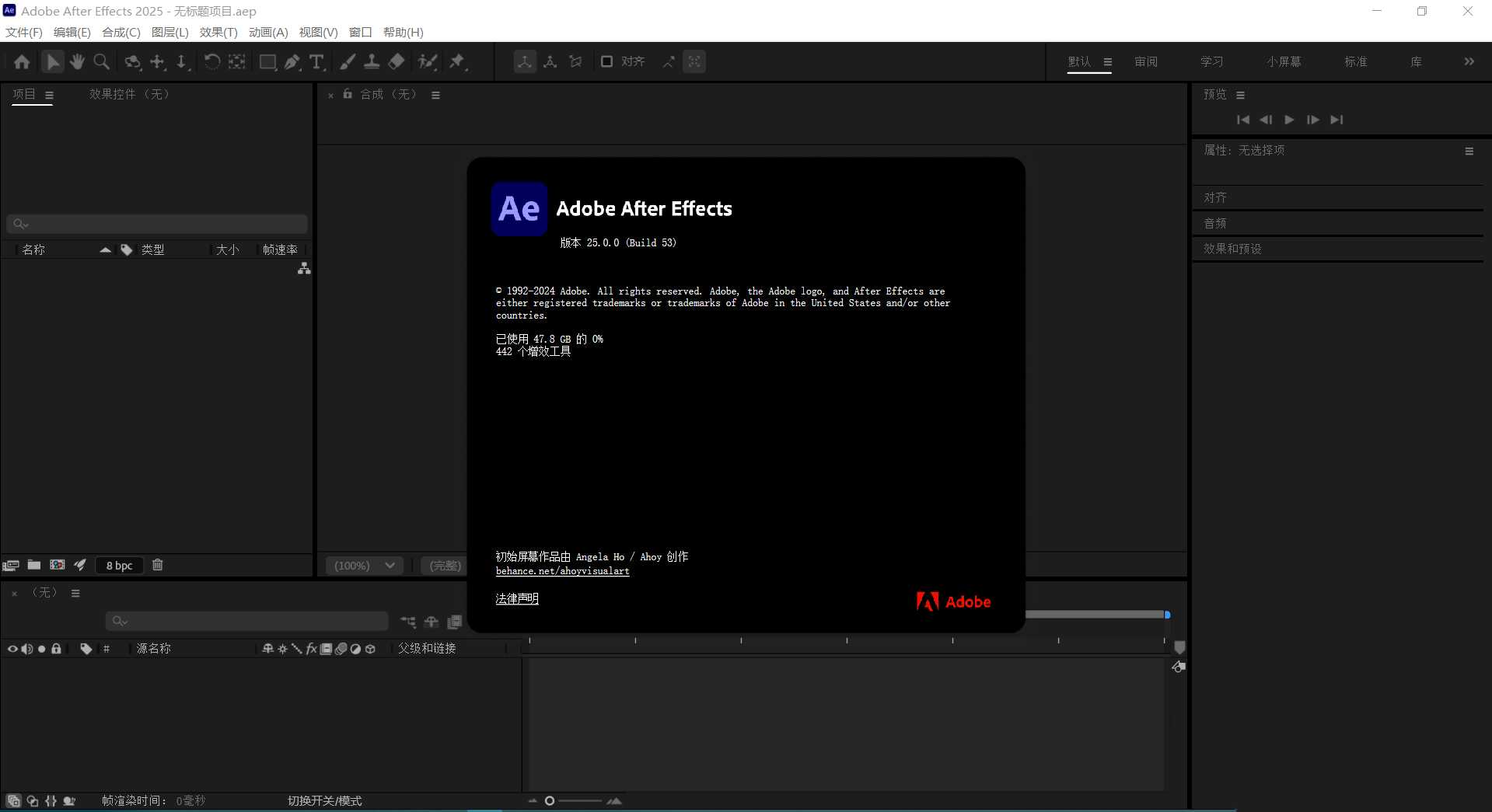Open the 合成(C) menu
1492x812 pixels.
(121, 33)
